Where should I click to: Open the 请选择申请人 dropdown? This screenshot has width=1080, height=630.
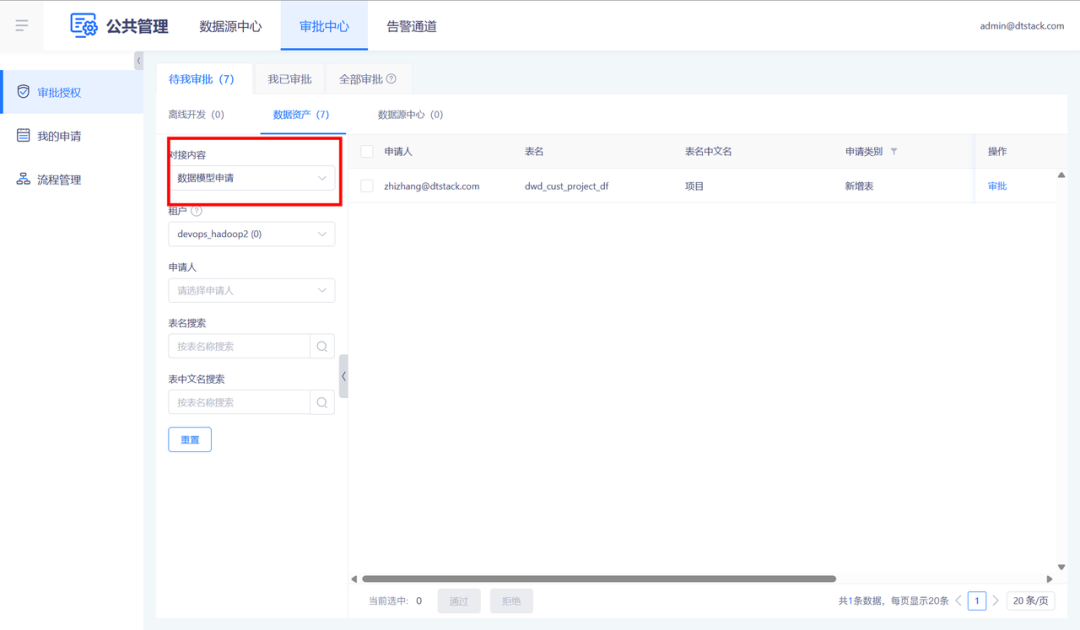251,289
